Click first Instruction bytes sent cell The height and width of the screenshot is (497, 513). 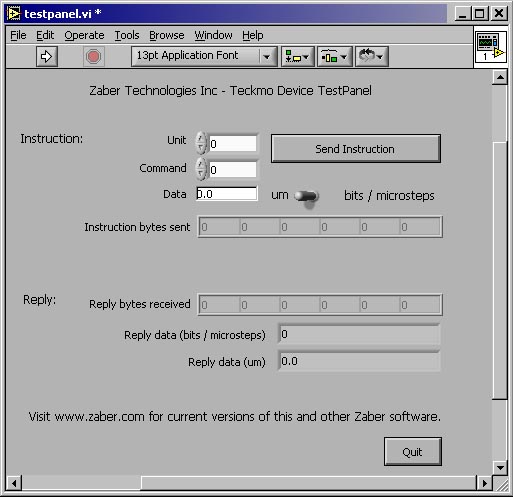point(219,227)
